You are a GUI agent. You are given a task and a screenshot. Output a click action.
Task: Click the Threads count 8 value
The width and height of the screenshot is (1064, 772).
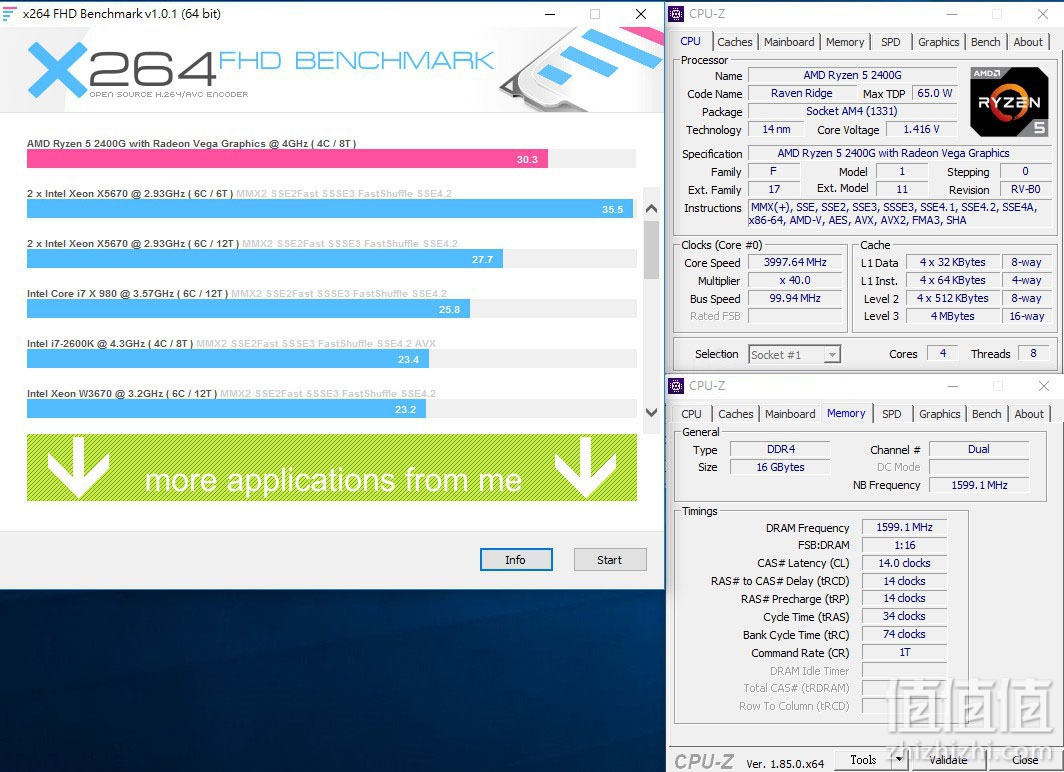(x=1033, y=353)
